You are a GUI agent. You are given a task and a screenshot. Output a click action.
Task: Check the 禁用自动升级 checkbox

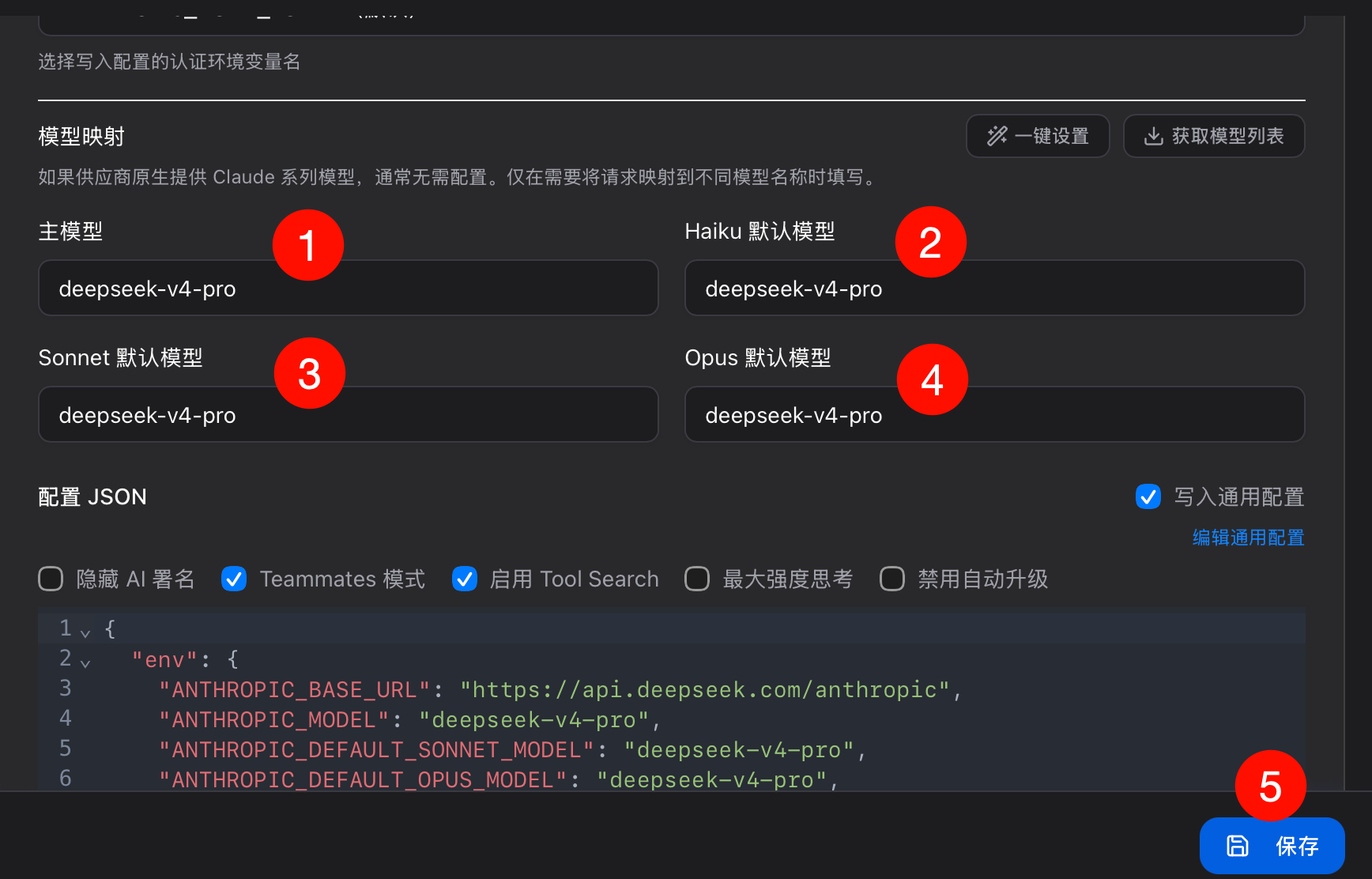(x=892, y=579)
